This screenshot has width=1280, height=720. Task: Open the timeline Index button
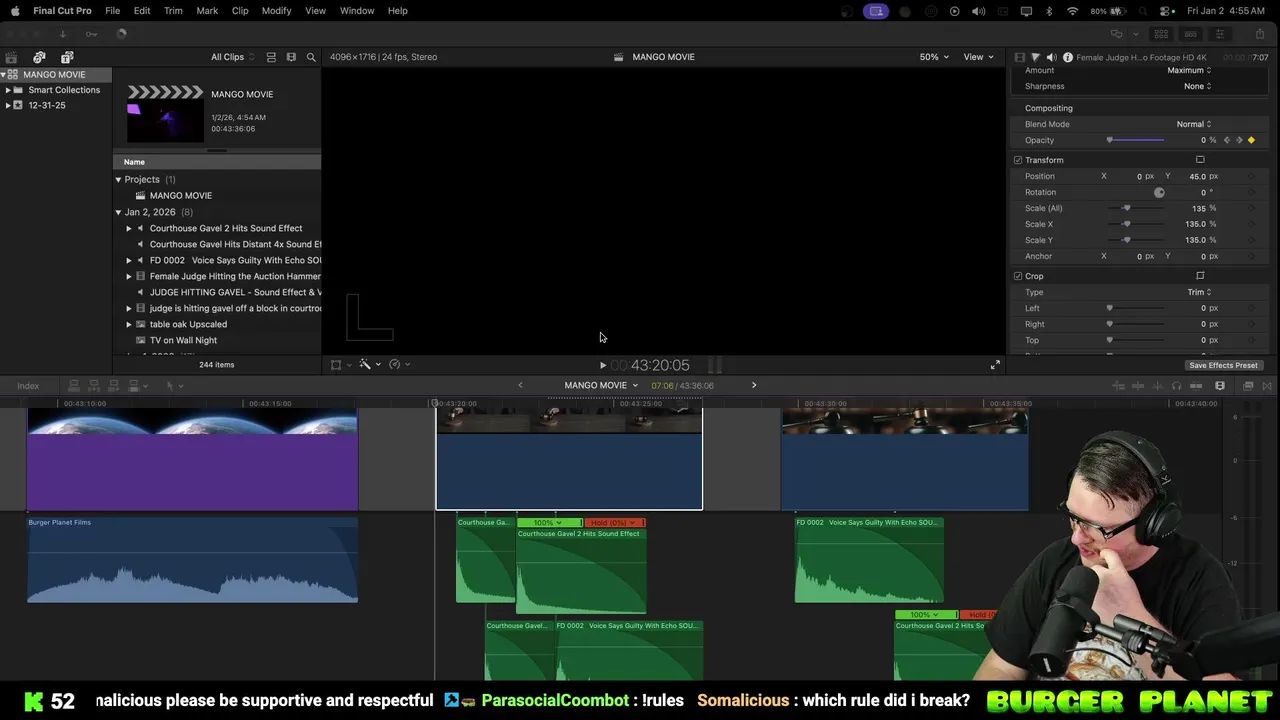[x=28, y=386]
